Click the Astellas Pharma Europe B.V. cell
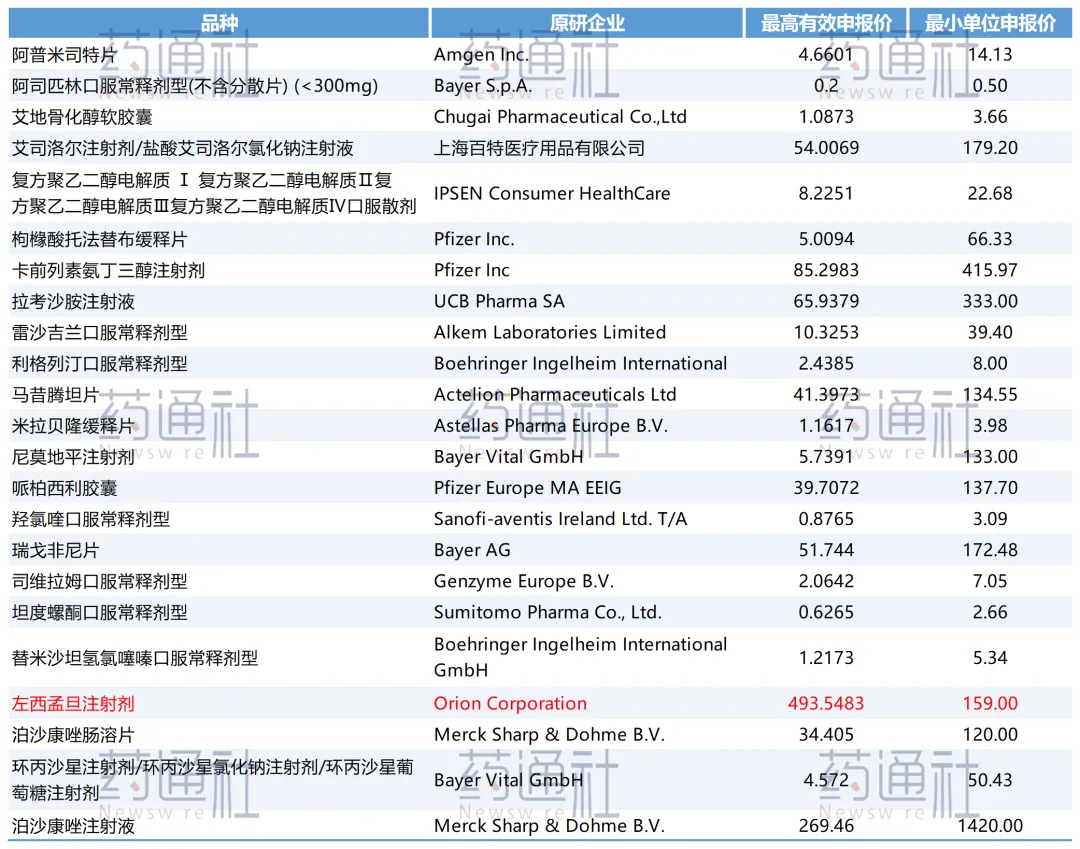This screenshot has height=849, width=1080. point(550,425)
